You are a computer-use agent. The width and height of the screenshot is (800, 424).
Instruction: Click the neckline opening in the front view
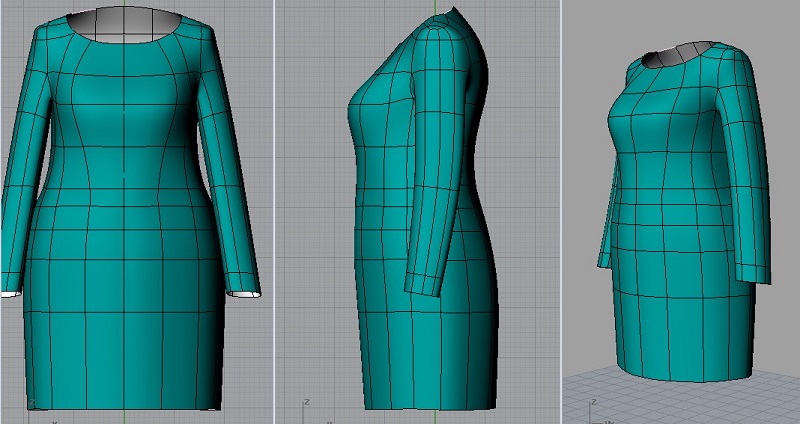pyautogui.click(x=124, y=24)
